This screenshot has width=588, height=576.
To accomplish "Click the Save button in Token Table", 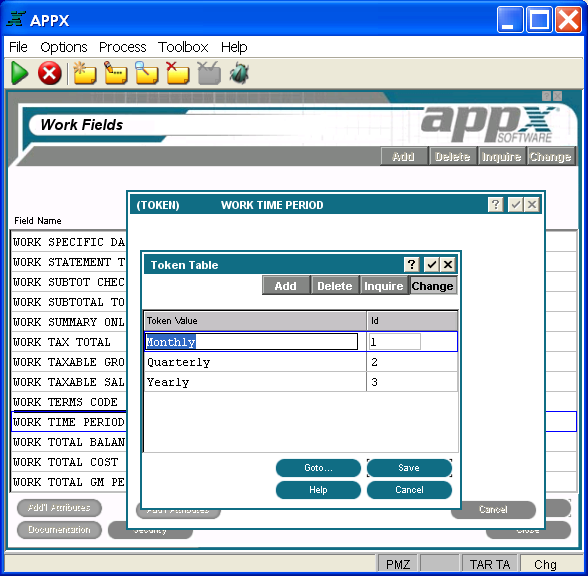I will click(409, 468).
